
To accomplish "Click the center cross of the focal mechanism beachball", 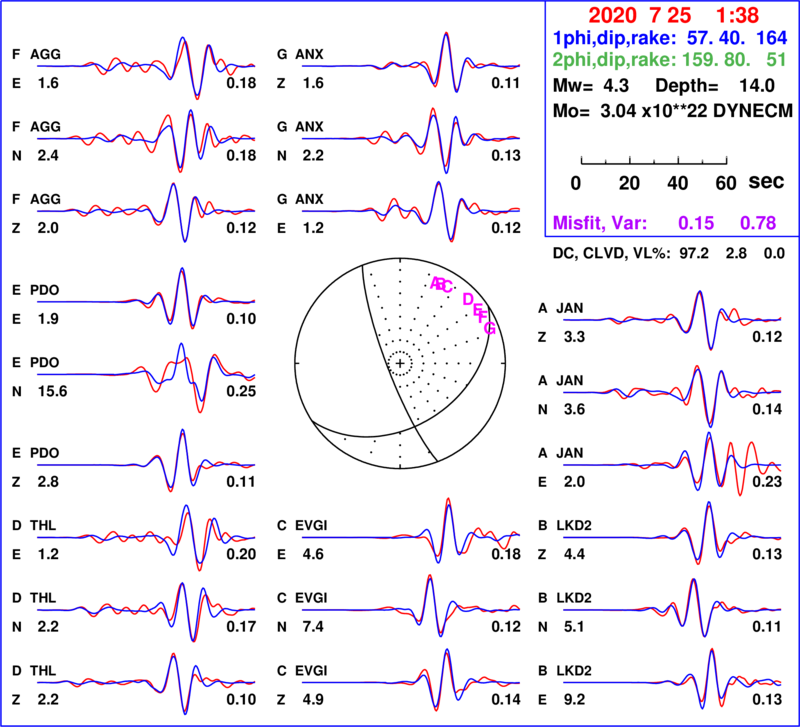I will pyautogui.click(x=400, y=363).
